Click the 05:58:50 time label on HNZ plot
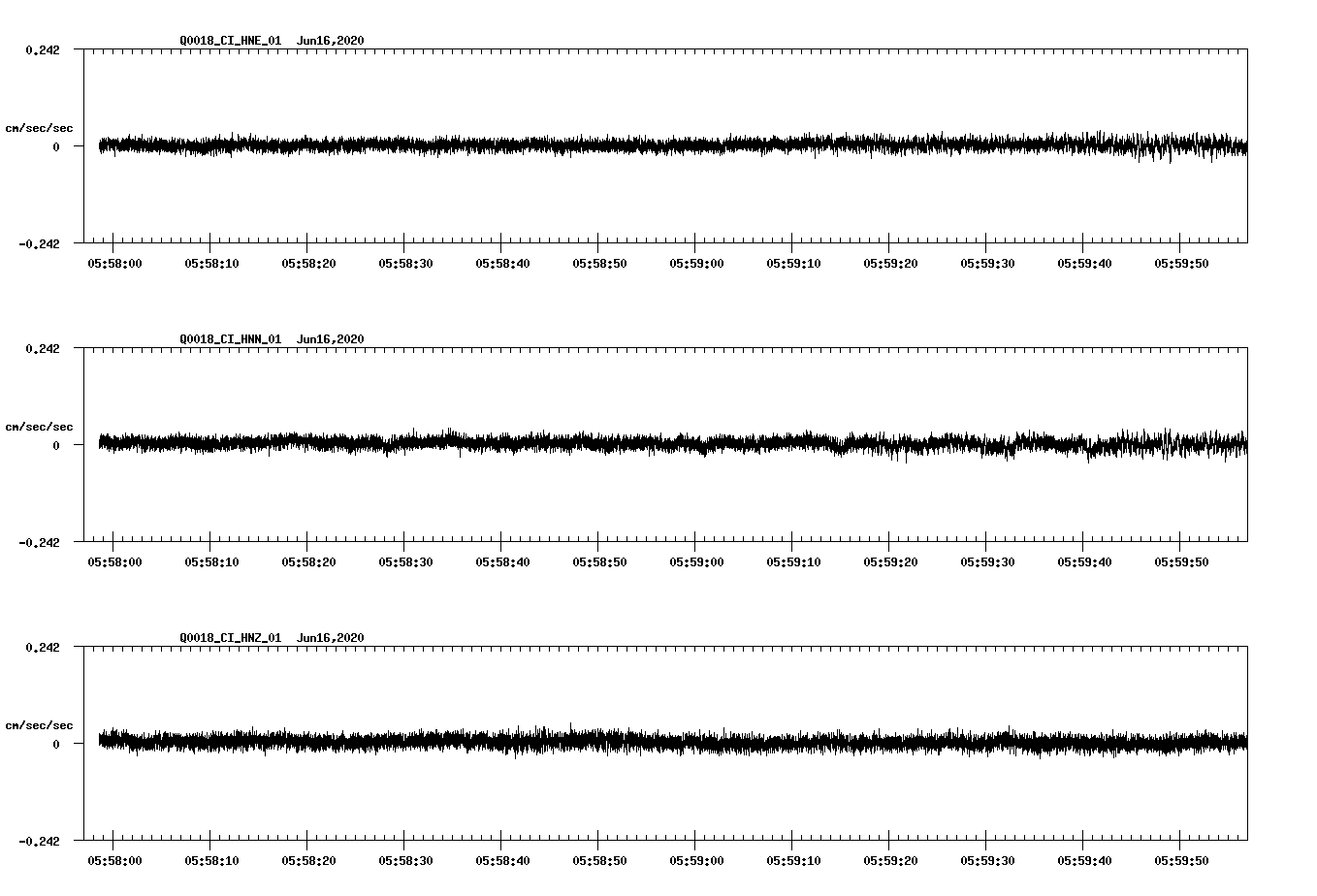 [x=599, y=861]
